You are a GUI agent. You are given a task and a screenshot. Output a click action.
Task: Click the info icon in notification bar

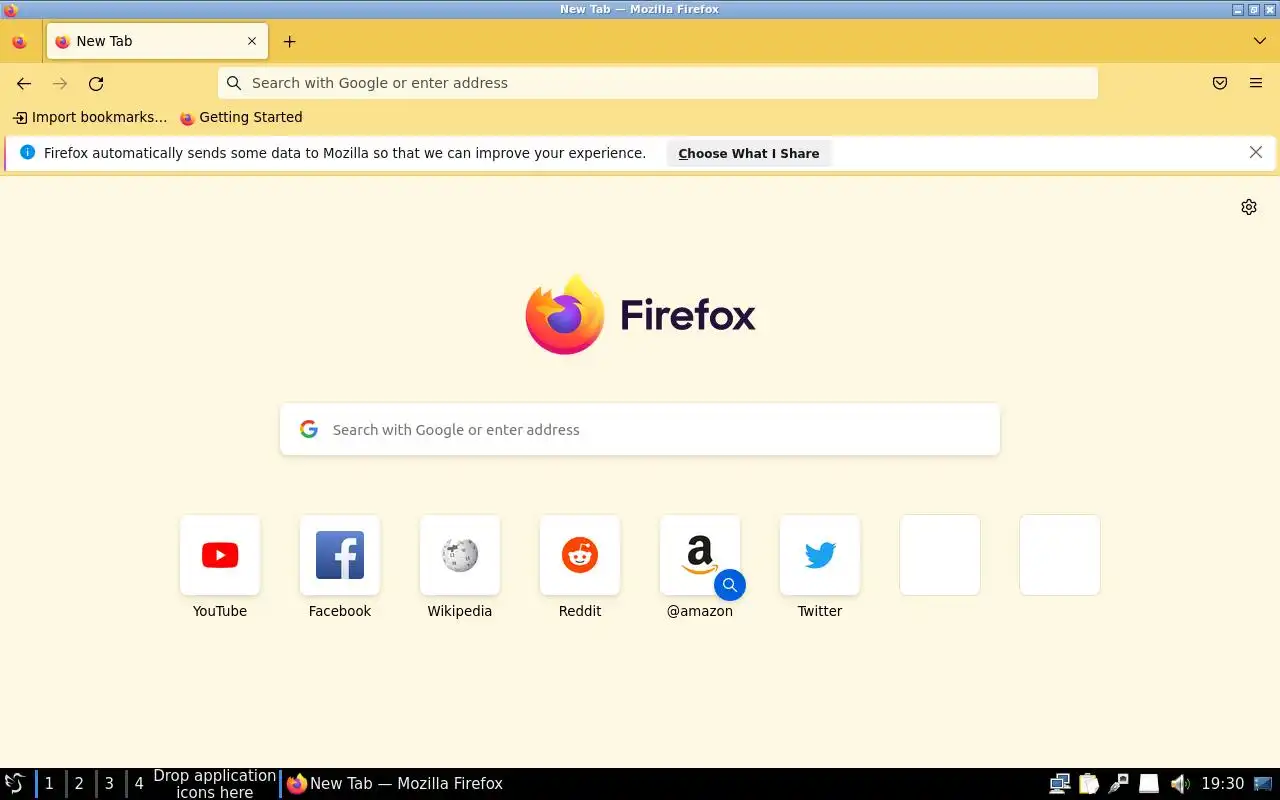tap(27, 152)
